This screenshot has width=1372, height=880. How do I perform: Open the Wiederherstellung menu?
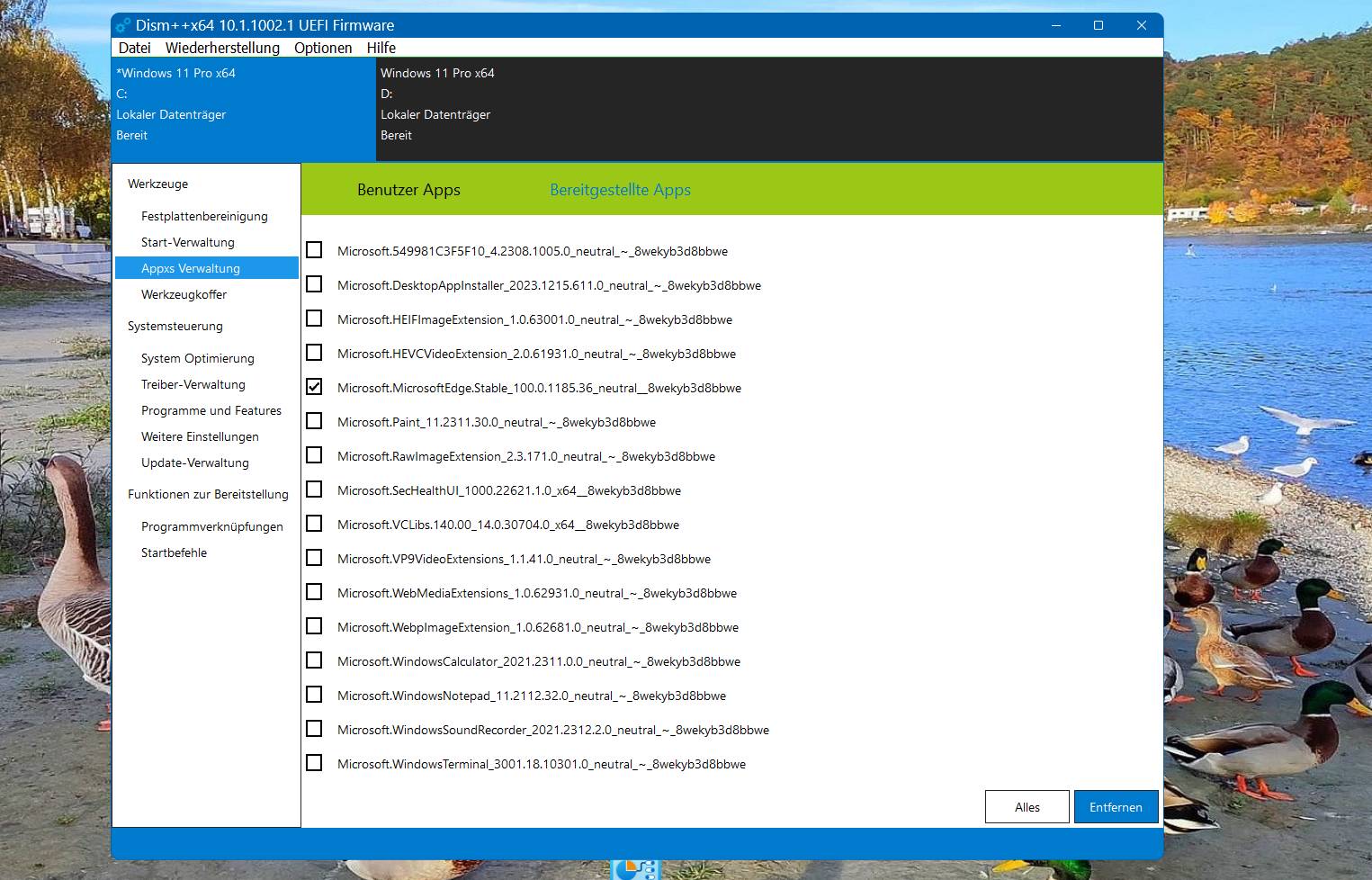[222, 48]
